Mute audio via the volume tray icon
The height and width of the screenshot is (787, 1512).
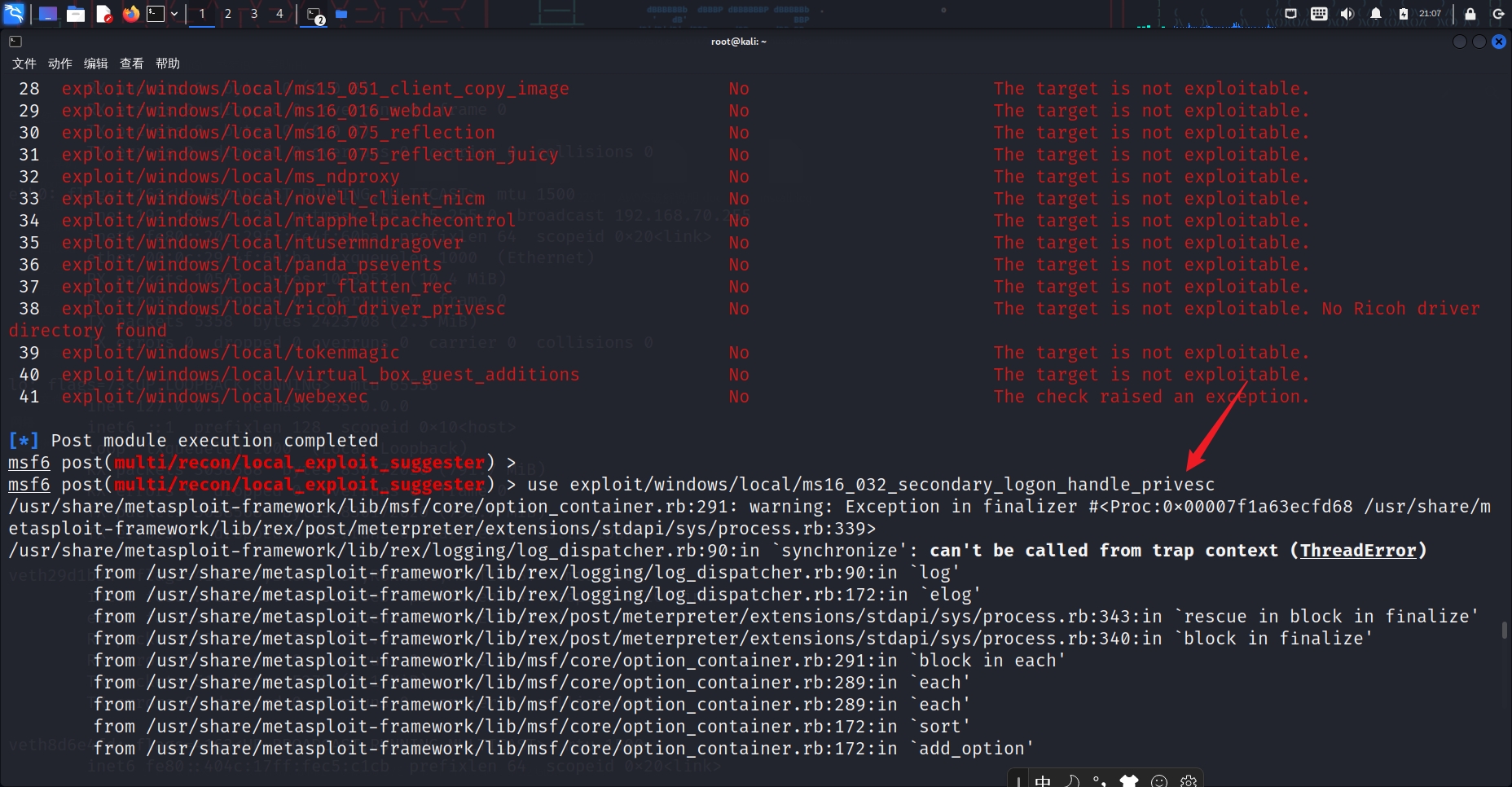1347,14
